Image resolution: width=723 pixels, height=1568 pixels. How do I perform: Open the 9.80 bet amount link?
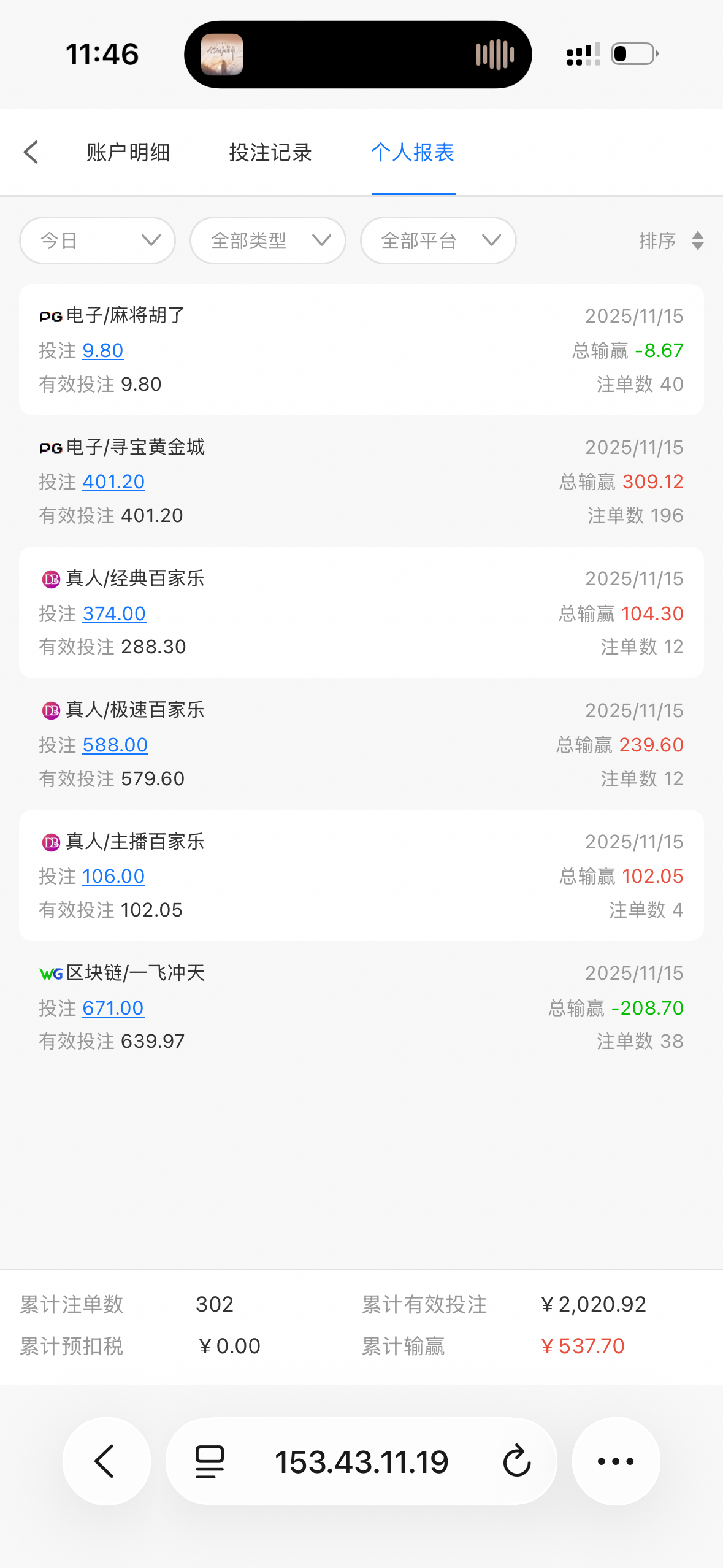coord(103,350)
